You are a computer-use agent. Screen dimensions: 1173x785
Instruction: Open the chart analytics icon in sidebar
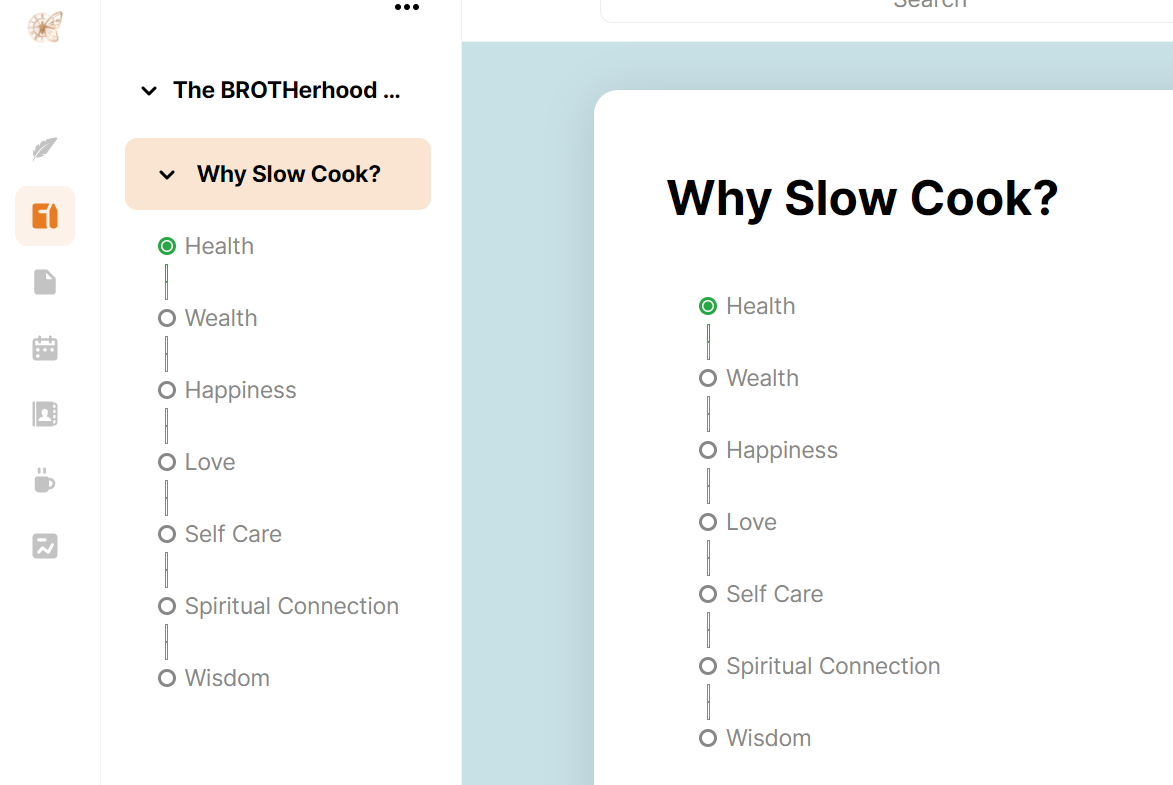pos(45,546)
